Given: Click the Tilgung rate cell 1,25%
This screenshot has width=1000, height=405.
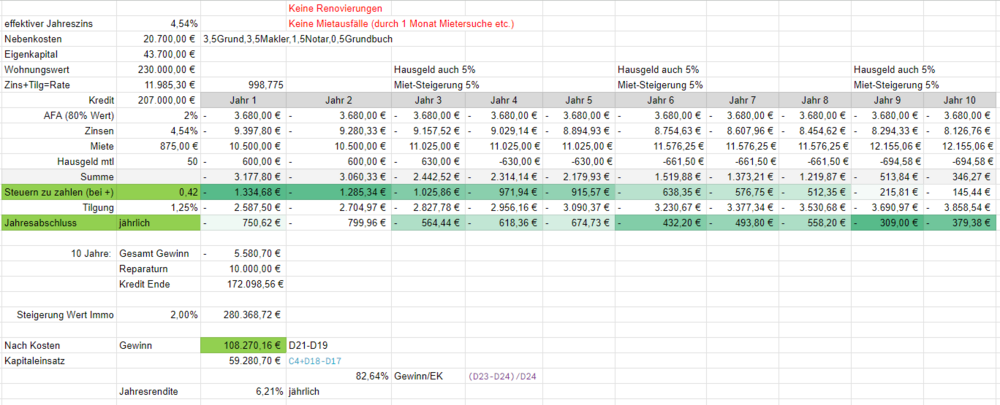Looking at the screenshot, I should [x=185, y=207].
